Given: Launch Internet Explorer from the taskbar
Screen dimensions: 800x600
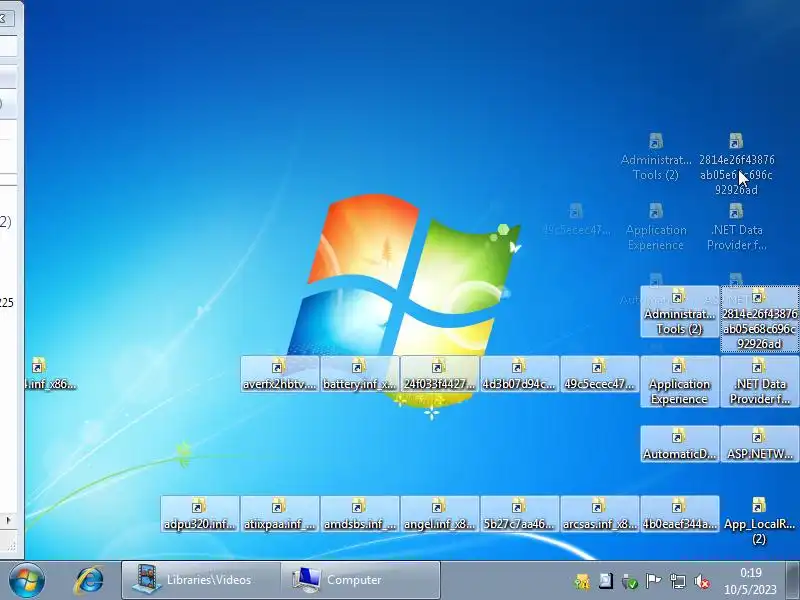Looking at the screenshot, I should [89, 580].
